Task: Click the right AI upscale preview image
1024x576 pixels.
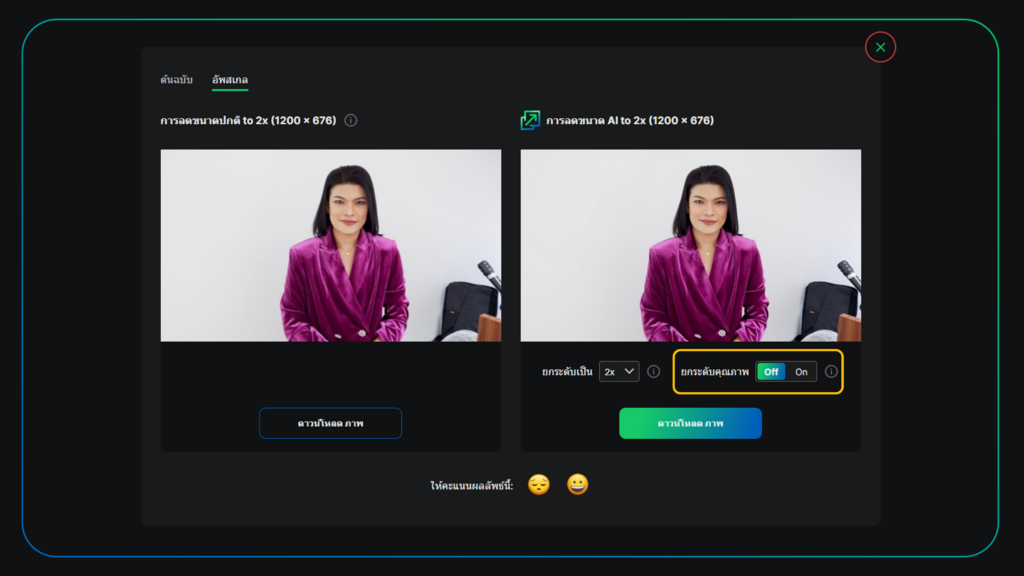Action: (x=690, y=245)
